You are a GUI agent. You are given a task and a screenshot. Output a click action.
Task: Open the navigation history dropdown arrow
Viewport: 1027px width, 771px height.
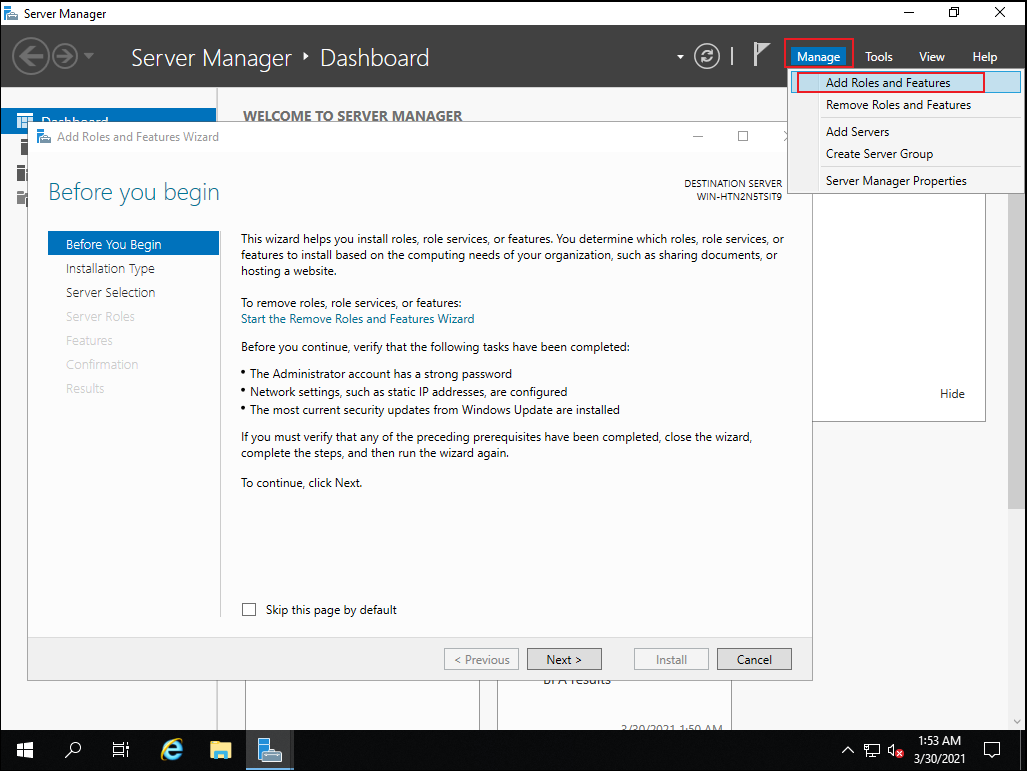coord(89,56)
